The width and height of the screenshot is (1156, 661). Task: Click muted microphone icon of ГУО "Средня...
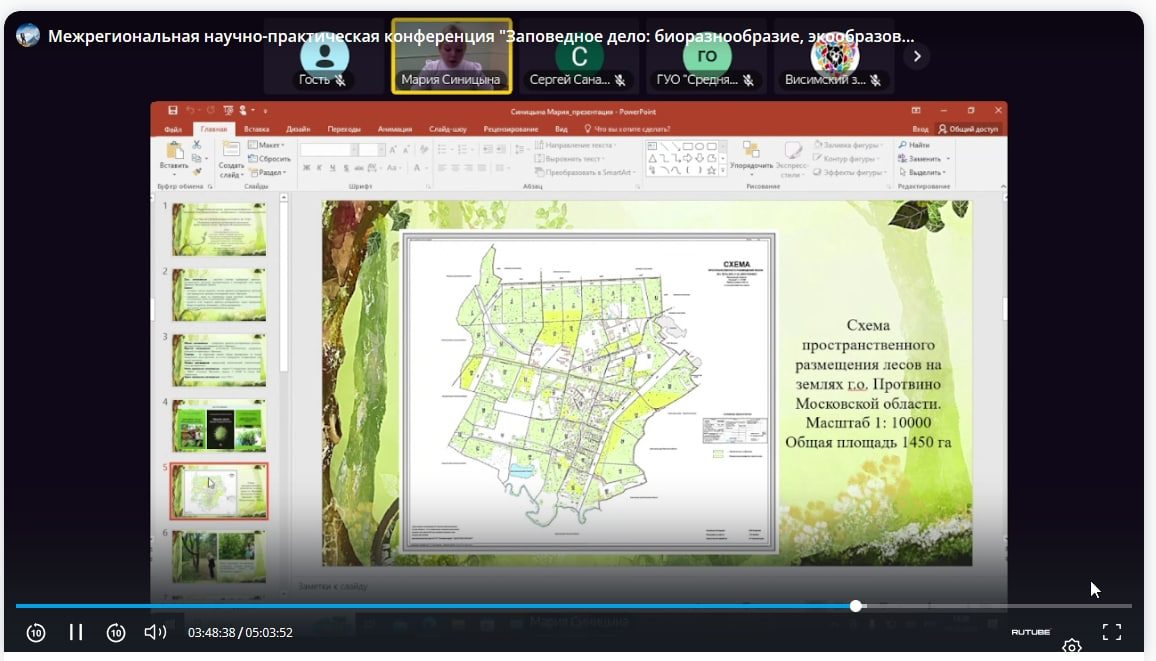[x=748, y=80]
